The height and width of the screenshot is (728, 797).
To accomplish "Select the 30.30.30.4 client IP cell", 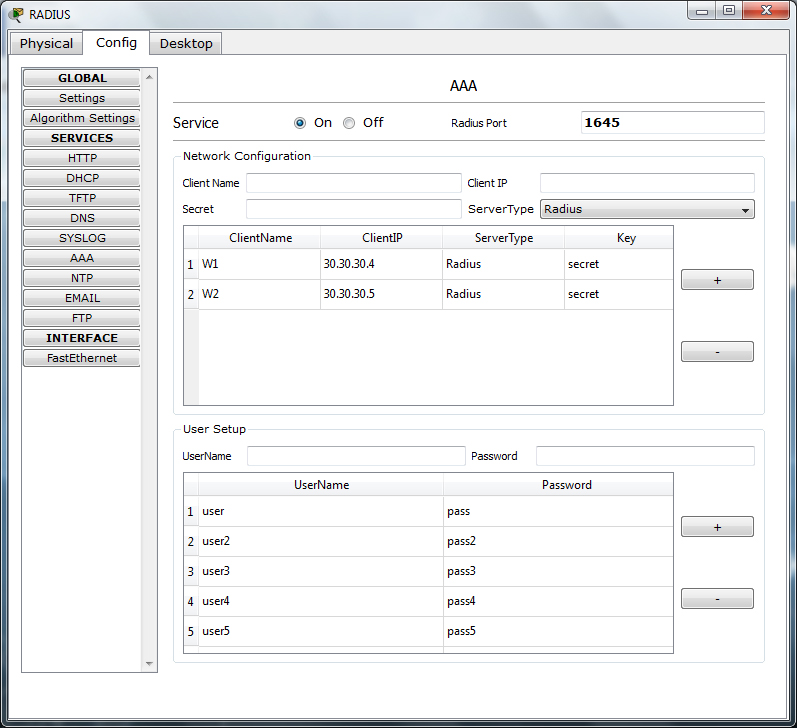I will tap(382, 264).
